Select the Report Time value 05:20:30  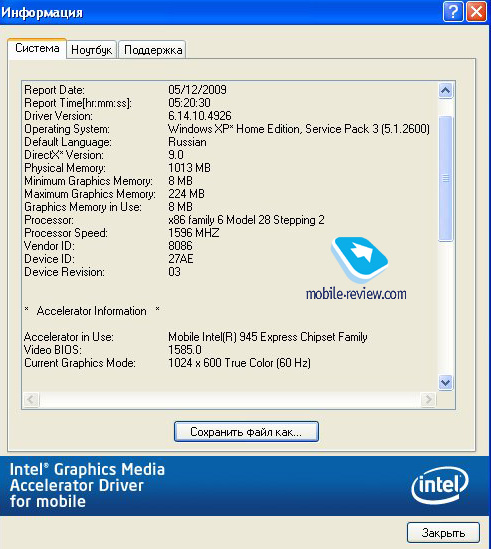(x=189, y=103)
